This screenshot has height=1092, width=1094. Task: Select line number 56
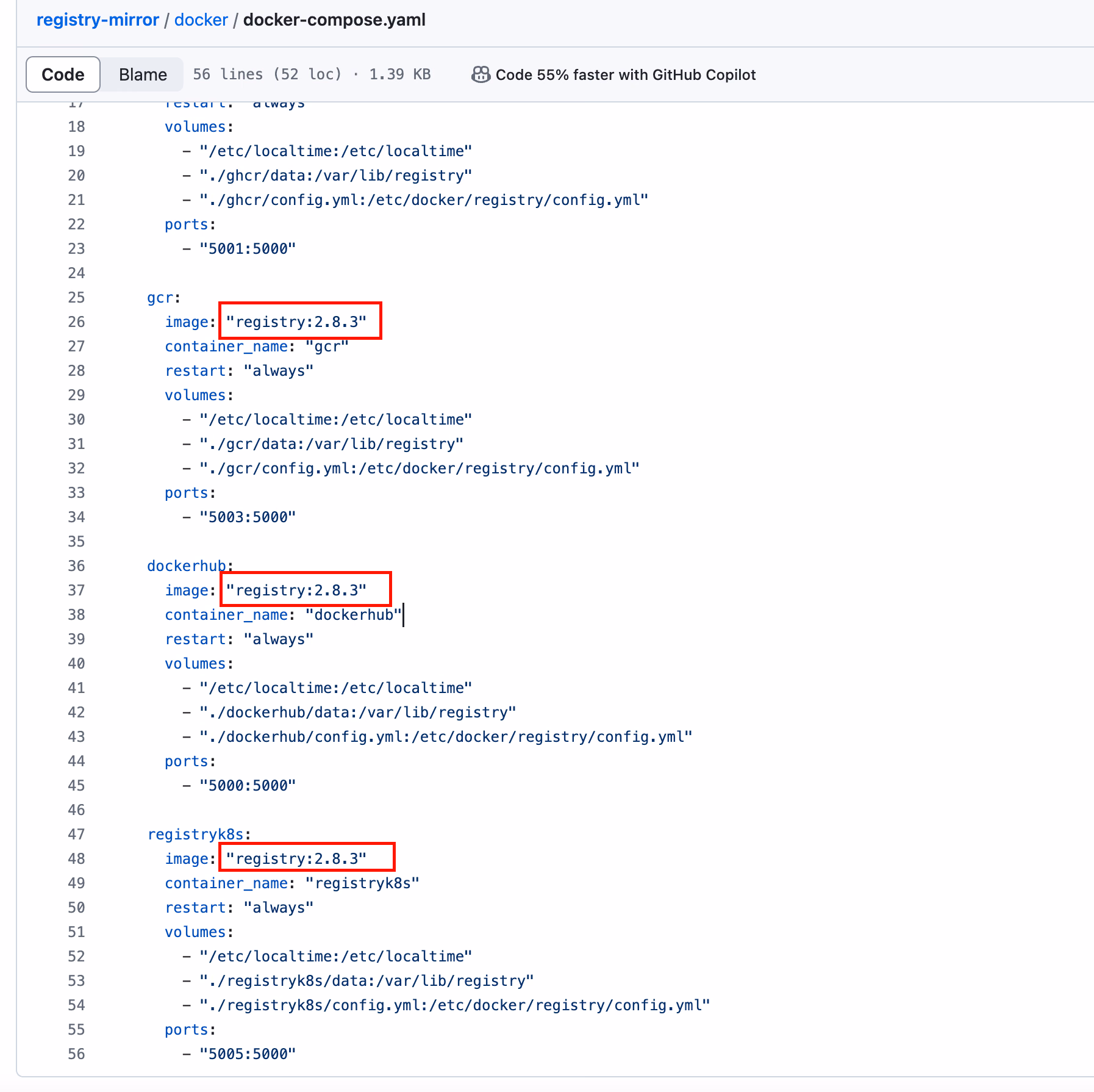76,1054
